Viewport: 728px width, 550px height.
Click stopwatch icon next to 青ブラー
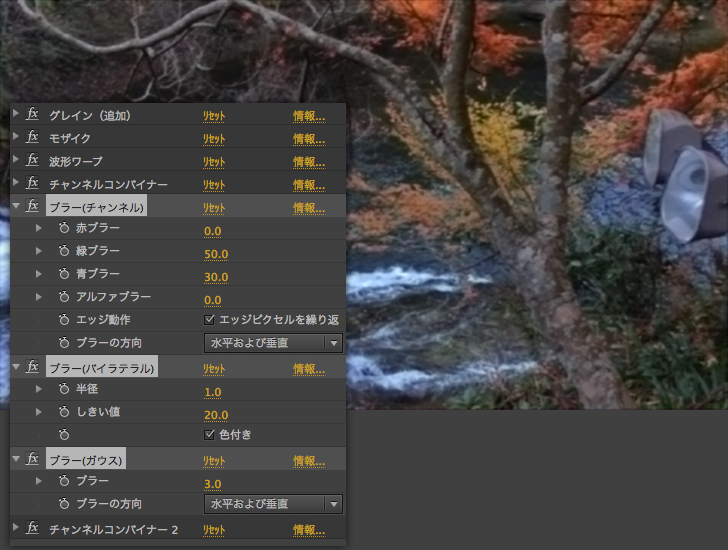[x=64, y=275]
